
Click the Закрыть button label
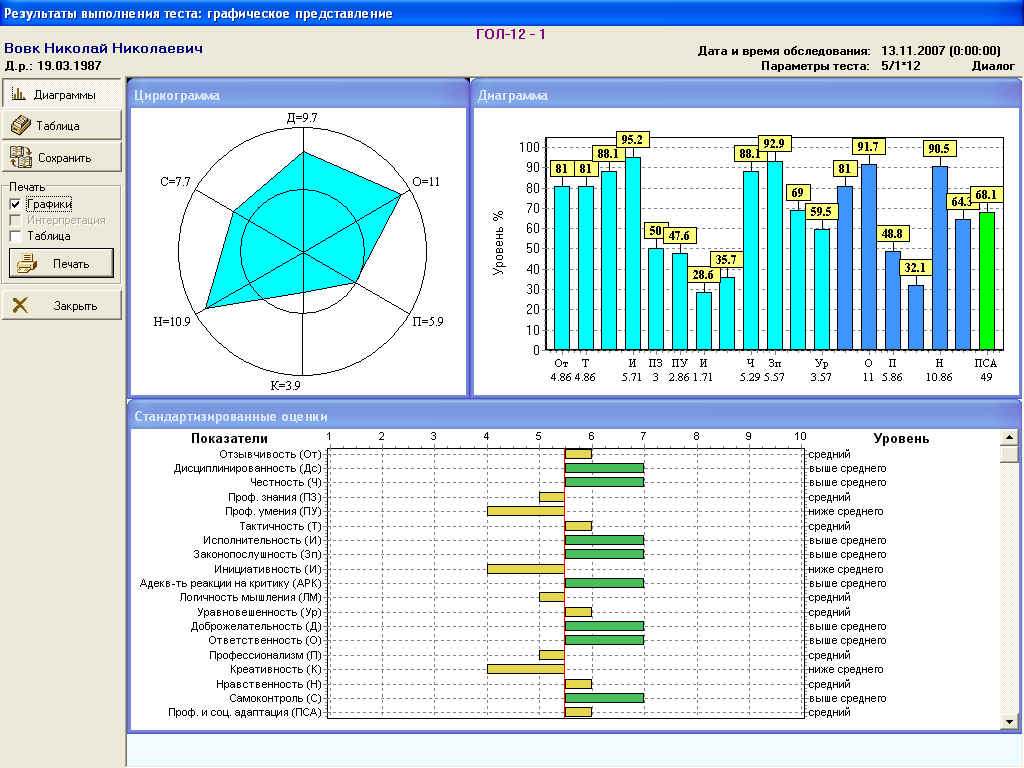tap(75, 306)
